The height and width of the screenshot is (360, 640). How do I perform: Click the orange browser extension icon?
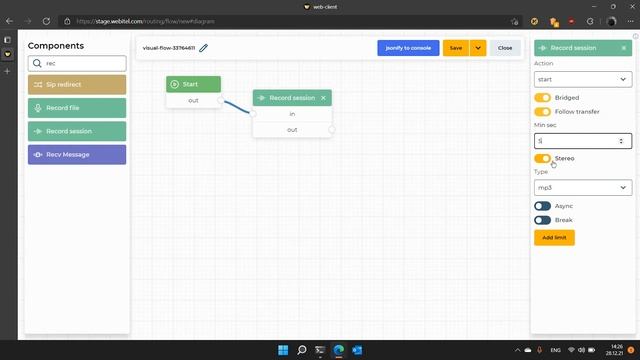pos(534,21)
